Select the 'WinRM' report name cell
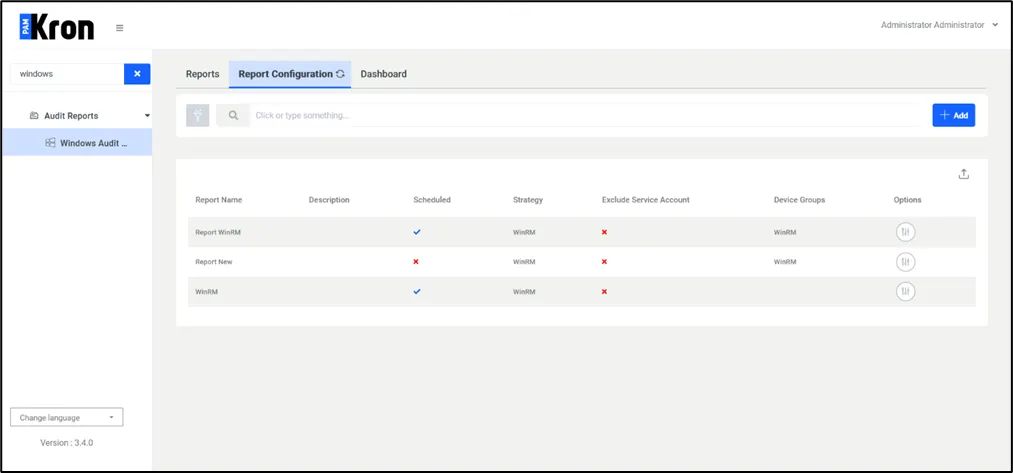Image resolution: width=1013 pixels, height=473 pixels. pyautogui.click(x=207, y=291)
